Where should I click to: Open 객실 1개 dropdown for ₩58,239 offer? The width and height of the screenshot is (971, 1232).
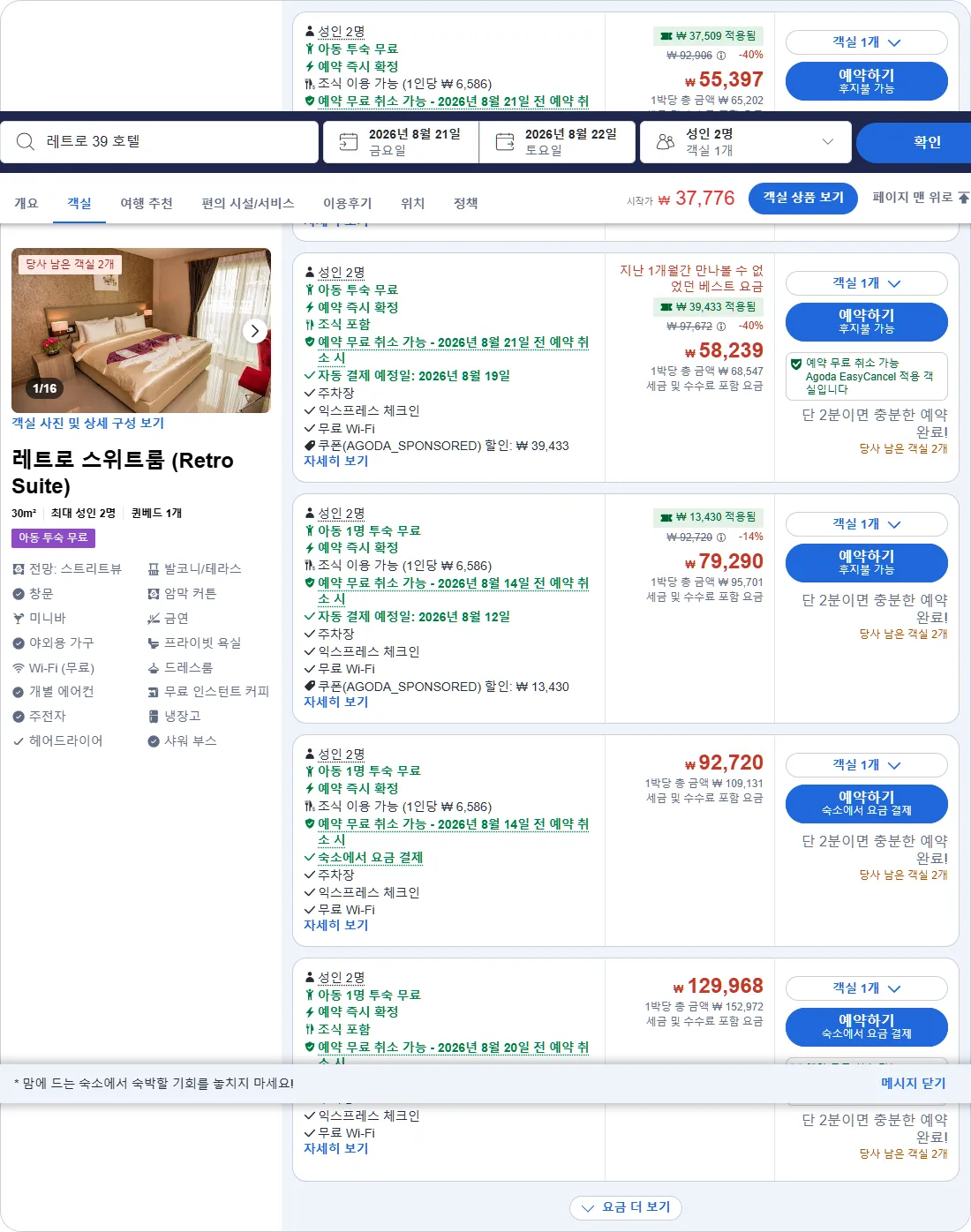[x=867, y=283]
